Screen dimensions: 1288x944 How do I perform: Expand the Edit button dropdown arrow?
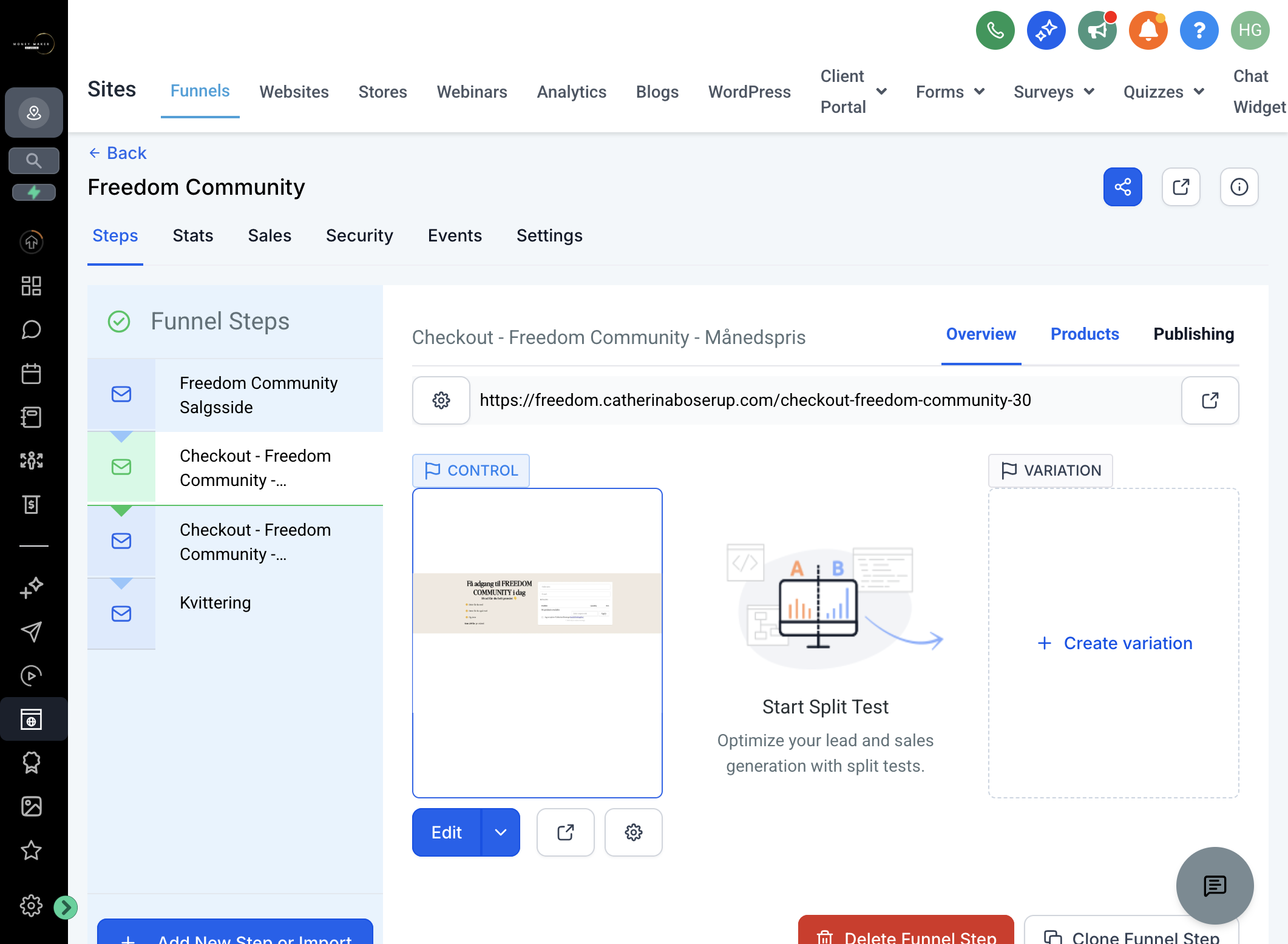tap(501, 832)
